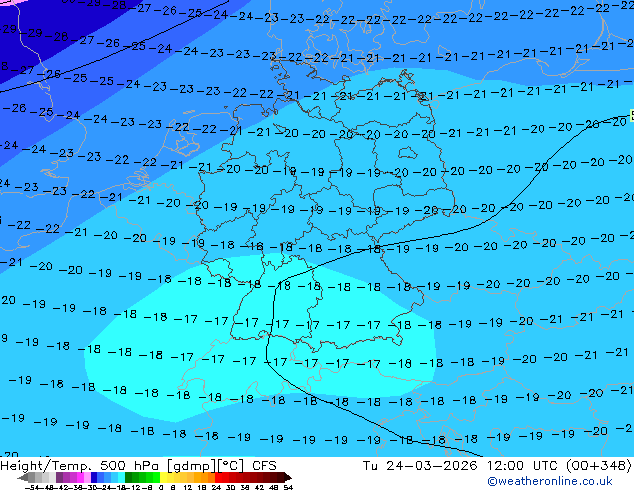
Task: Click the forecast offset '(00+348)'
Action: coord(598,466)
